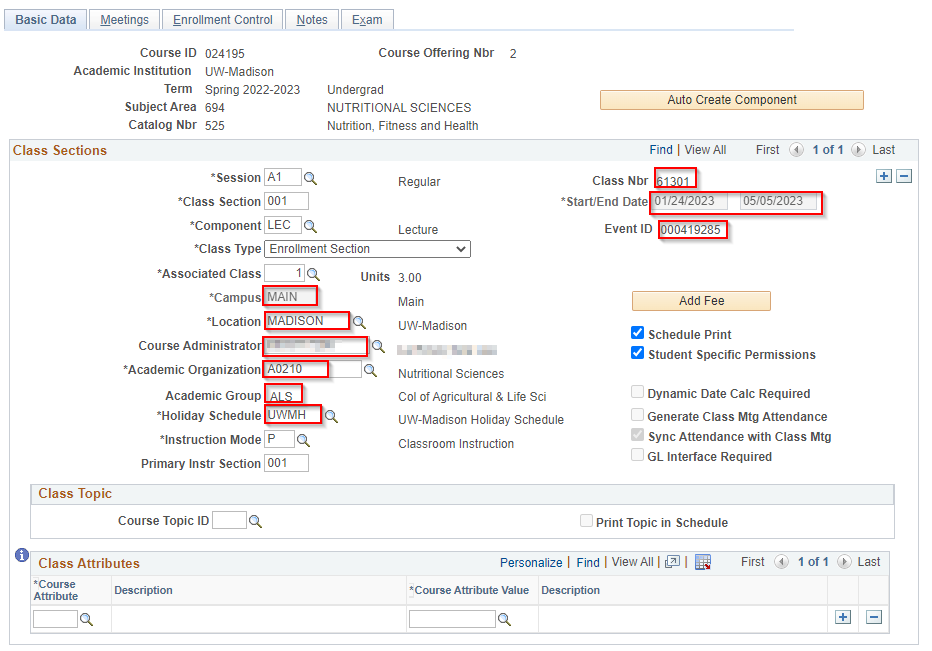This screenshot has height=651, width=932.
Task: Delete the current Class Sections row
Action: pos(904,176)
